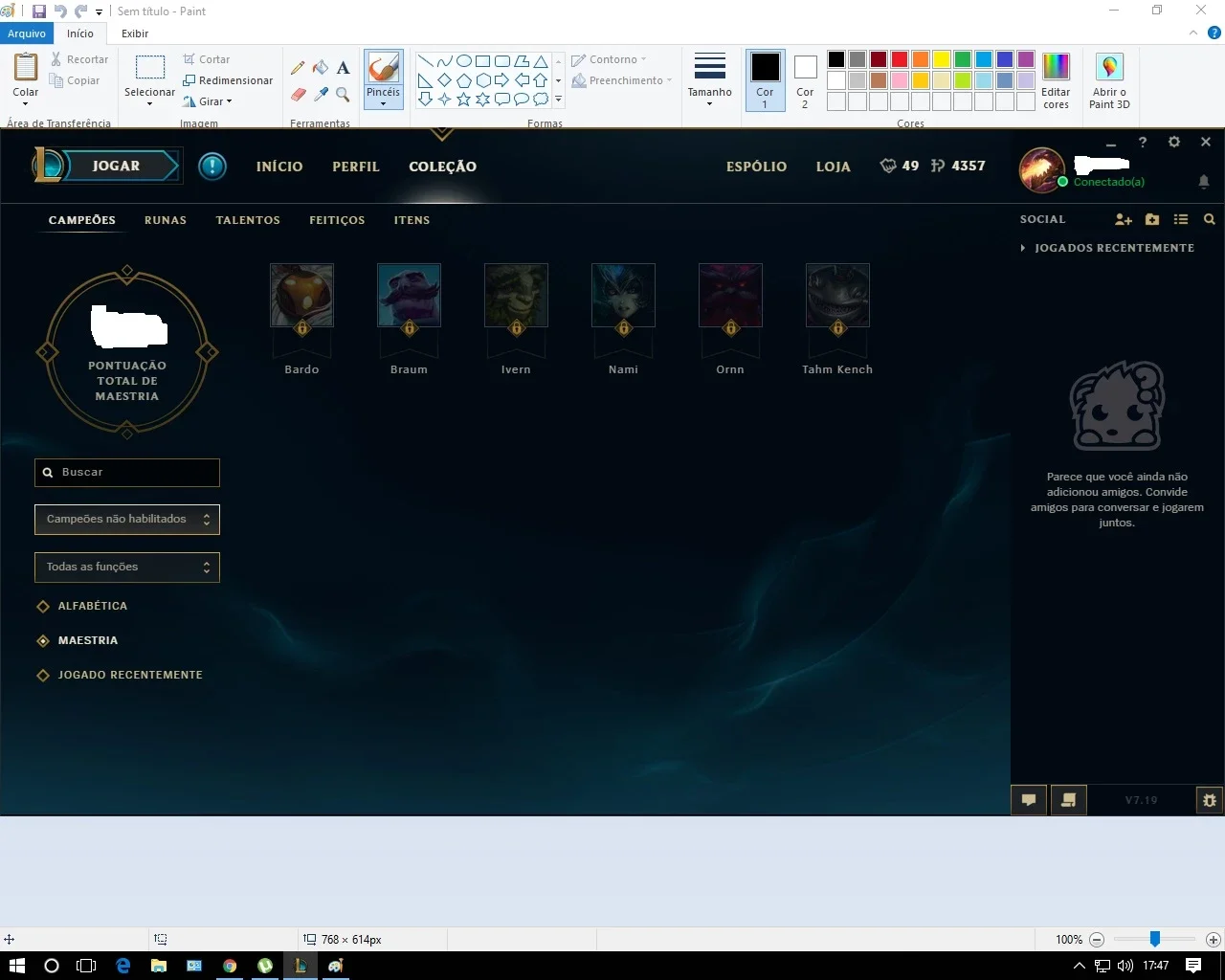Toggle the Social list view icon
Image resolution: width=1225 pixels, height=980 pixels.
1181,219
